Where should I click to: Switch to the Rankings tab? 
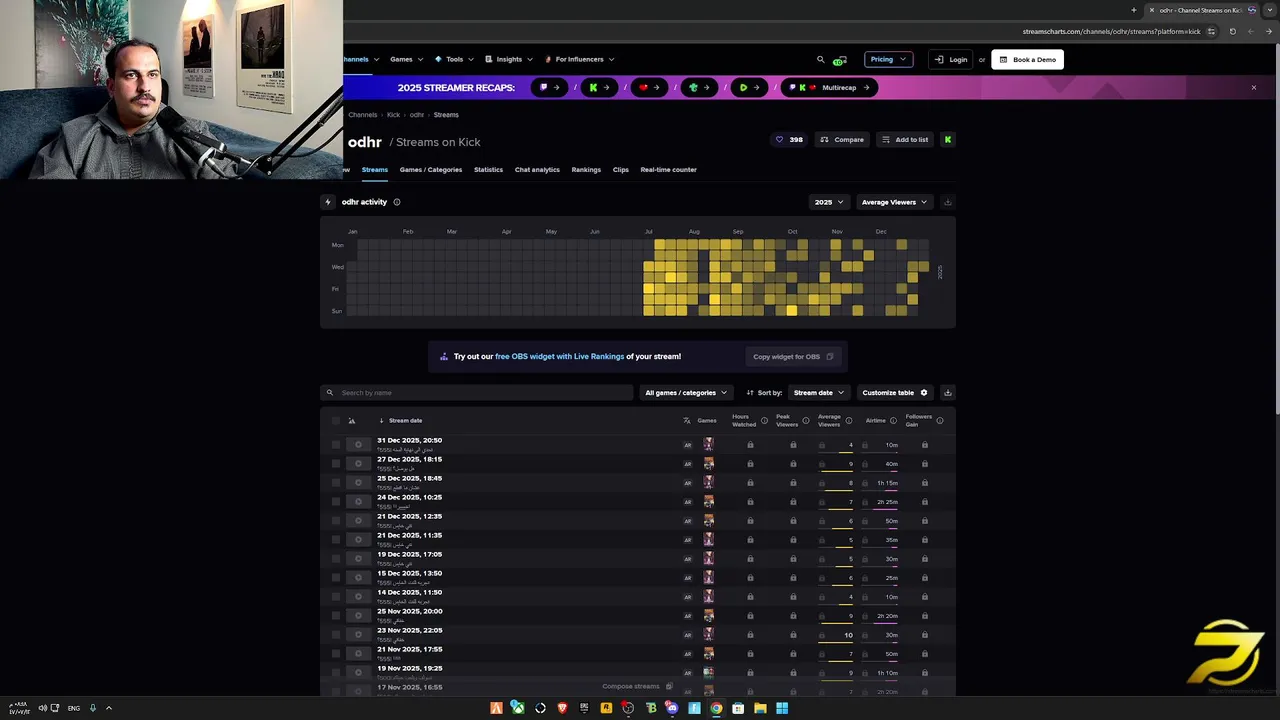pyautogui.click(x=586, y=170)
